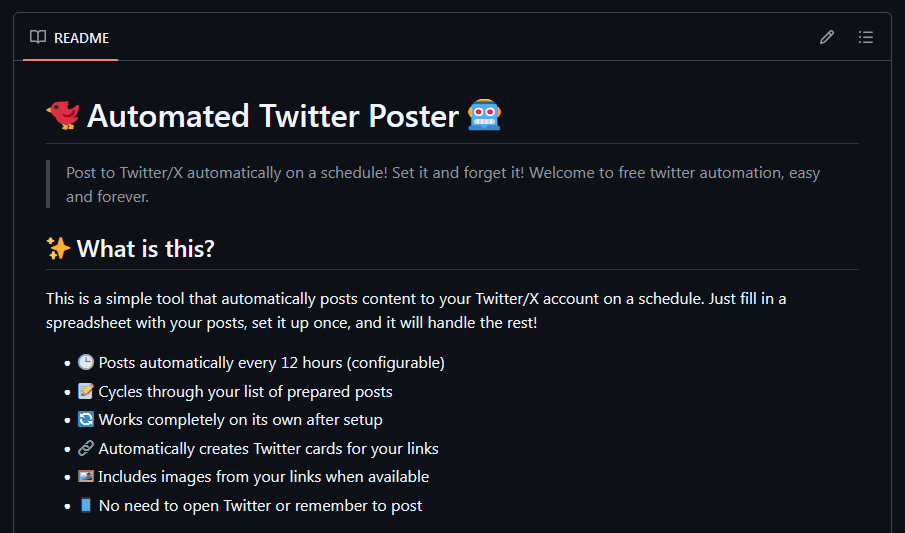Click 'Automatically creates Twitter cards' bullet text
This screenshot has width=905, height=533.
tap(268, 448)
